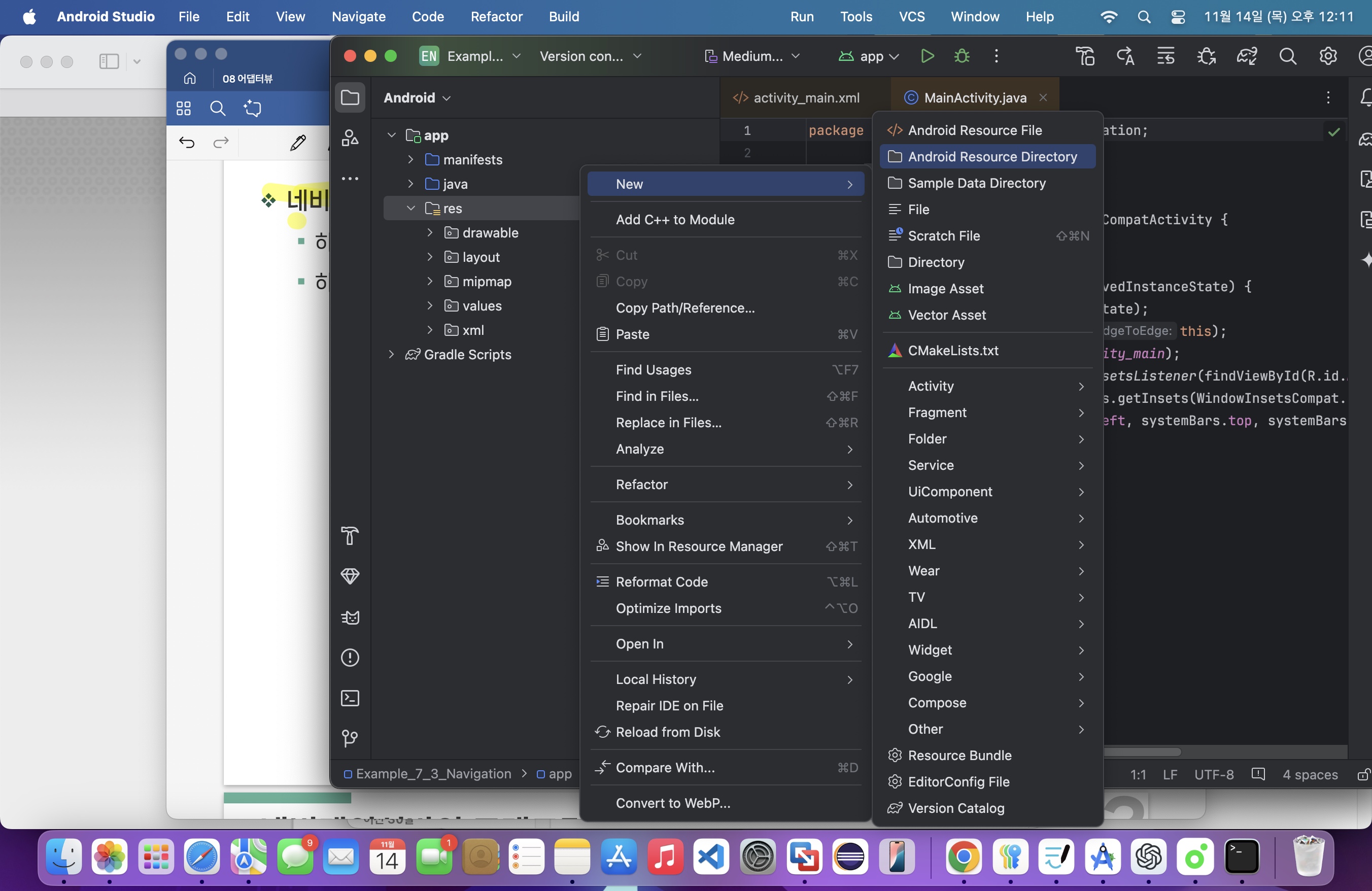Click Sync Project with Gradle Files icon

tap(1246, 56)
